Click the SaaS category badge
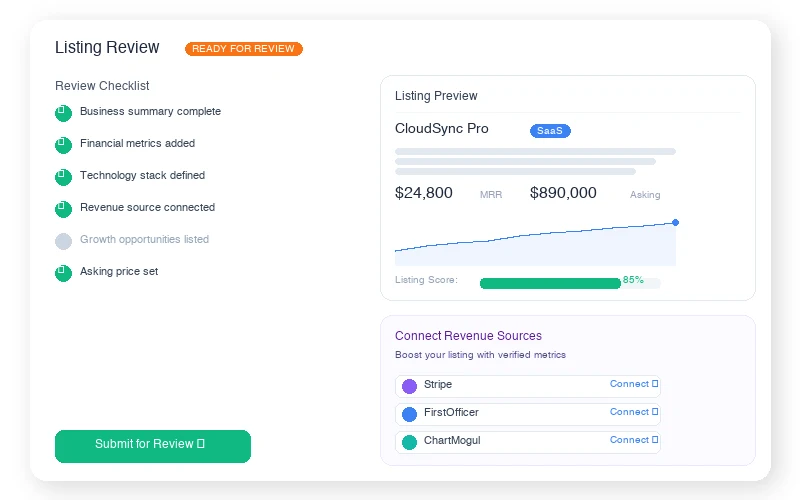This screenshot has height=500, width=800. coord(550,131)
